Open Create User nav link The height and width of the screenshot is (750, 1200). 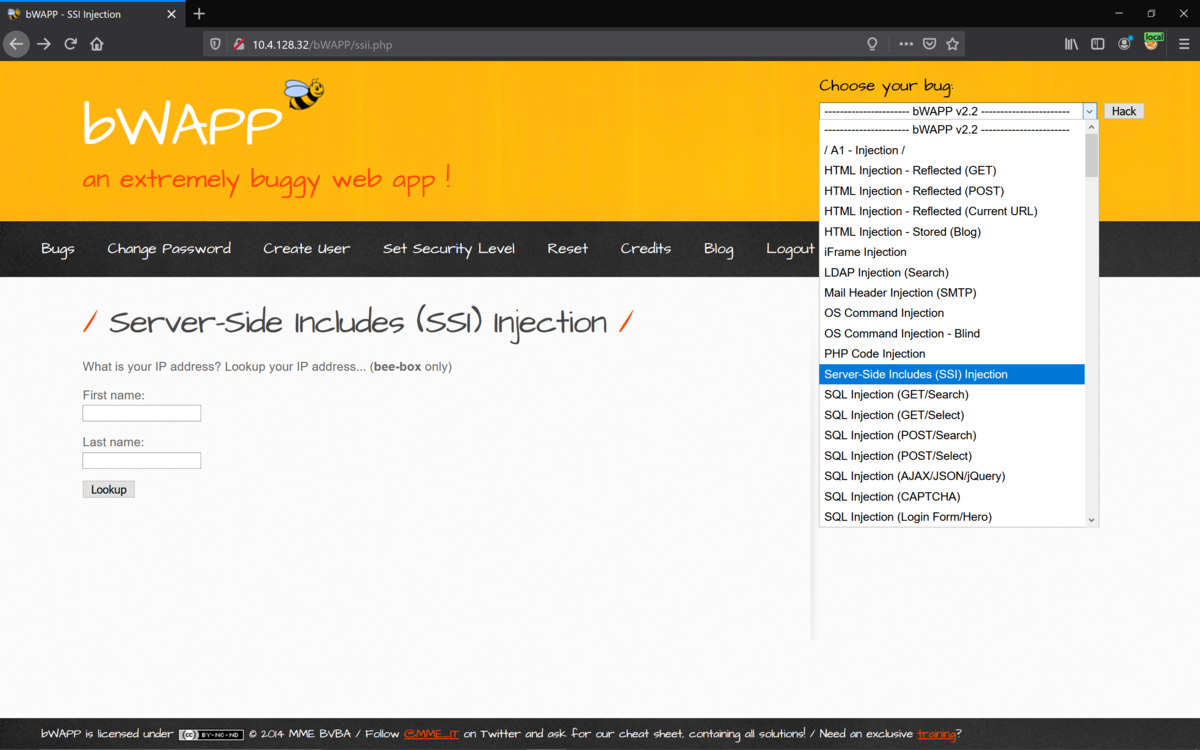306,249
